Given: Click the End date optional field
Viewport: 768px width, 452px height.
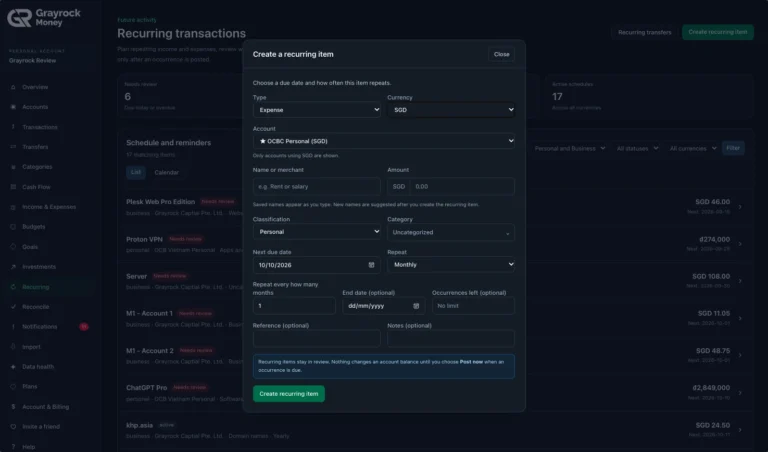Looking at the screenshot, I should tap(384, 306).
